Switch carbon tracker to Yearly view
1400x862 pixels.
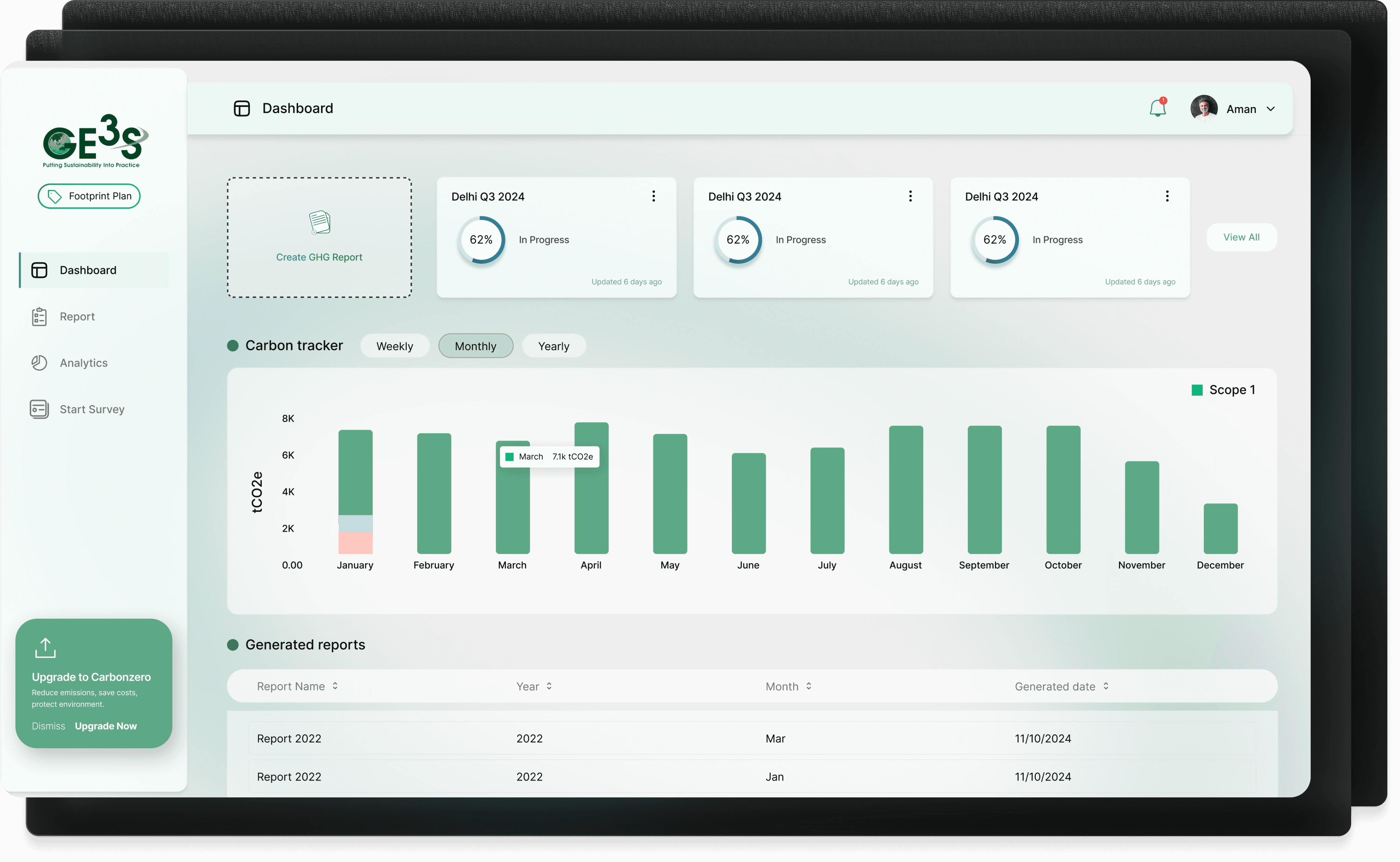point(554,346)
